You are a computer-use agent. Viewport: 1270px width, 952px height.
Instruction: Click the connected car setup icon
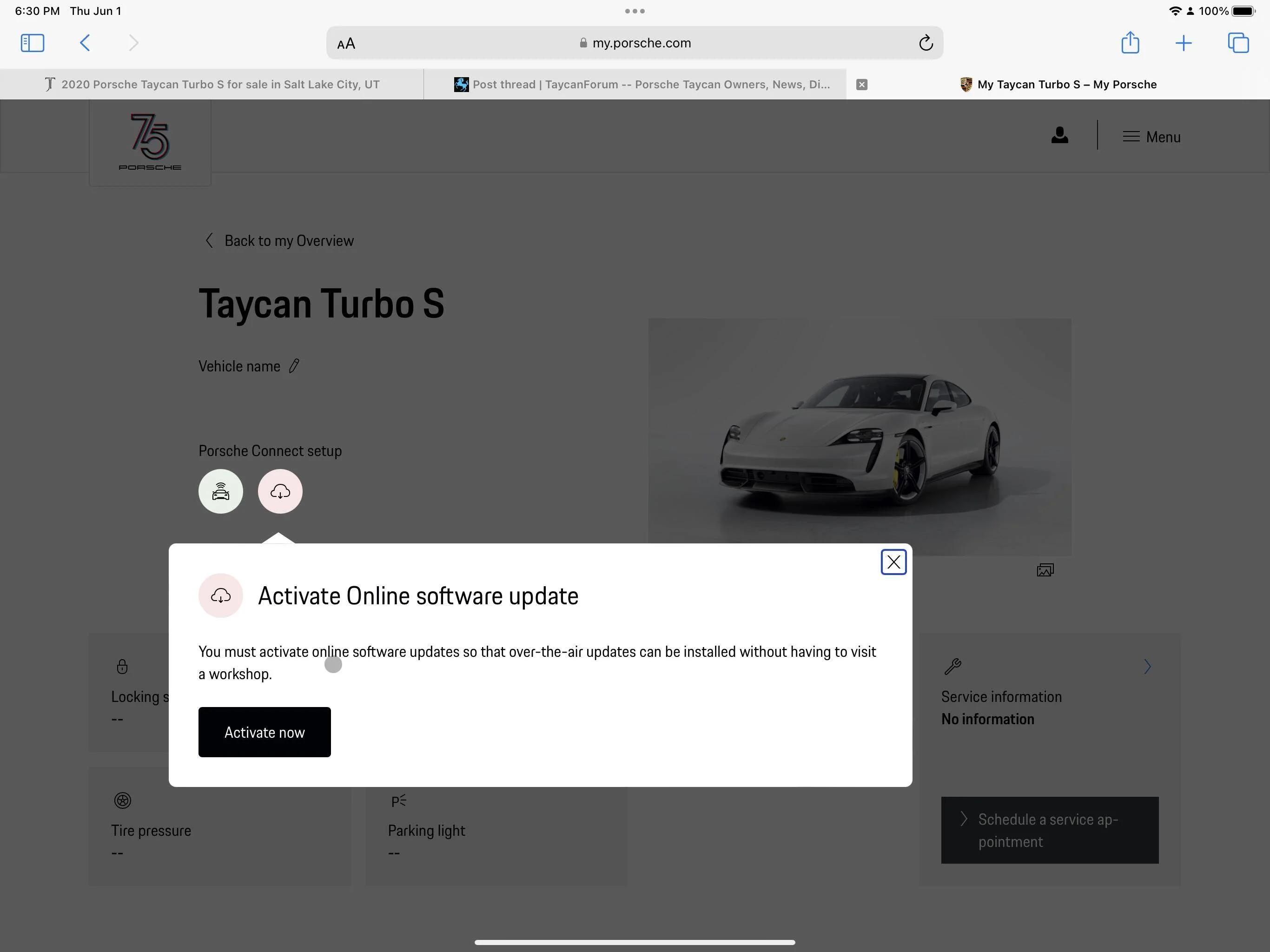tap(220, 491)
